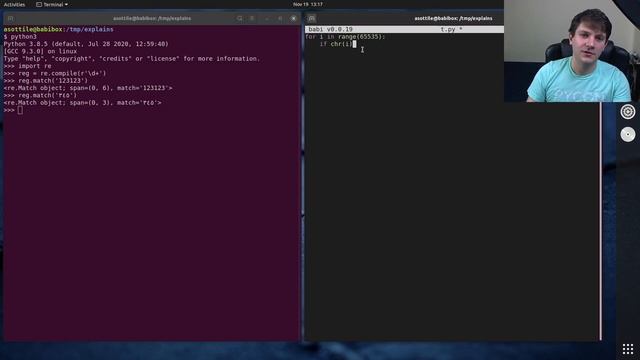Click the re.compile(r'\d+') line
This screenshot has width=640, height=360.
point(55,73)
